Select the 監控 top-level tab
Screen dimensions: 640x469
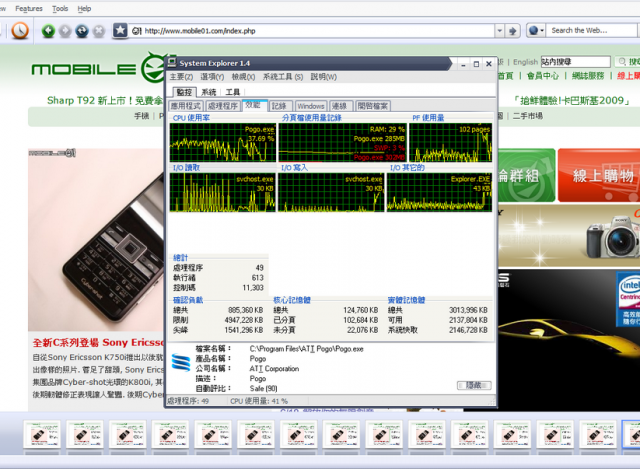pyautogui.click(x=184, y=92)
